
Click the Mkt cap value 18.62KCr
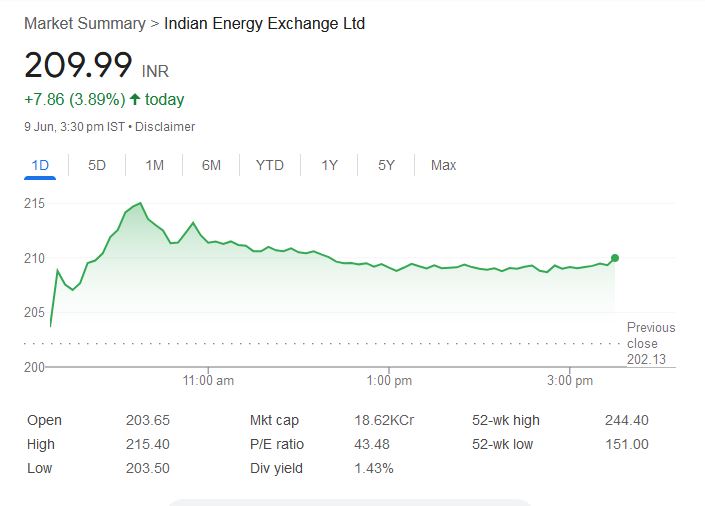point(384,421)
